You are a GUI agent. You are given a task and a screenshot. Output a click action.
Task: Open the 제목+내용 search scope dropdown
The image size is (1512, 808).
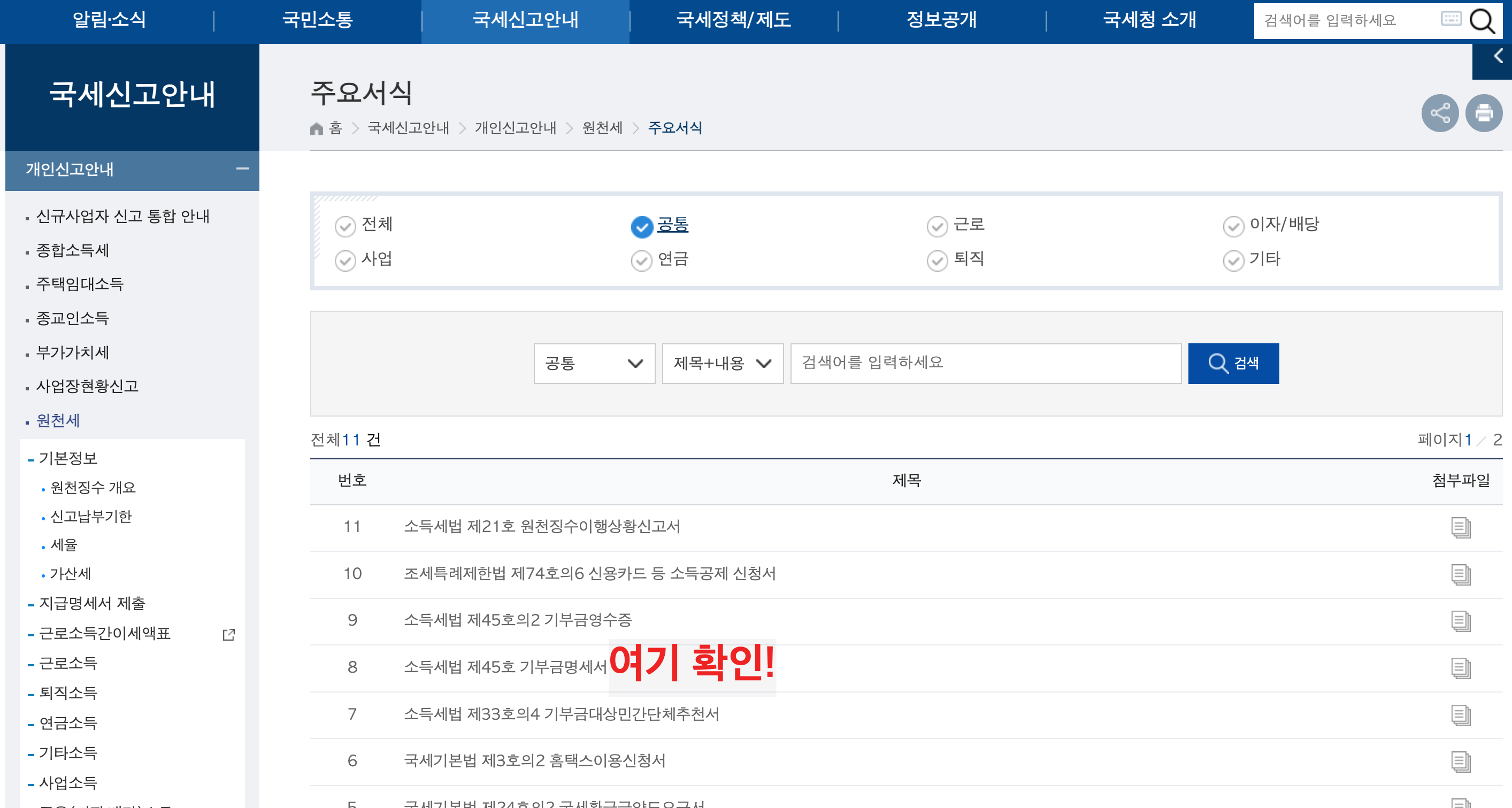point(722,363)
